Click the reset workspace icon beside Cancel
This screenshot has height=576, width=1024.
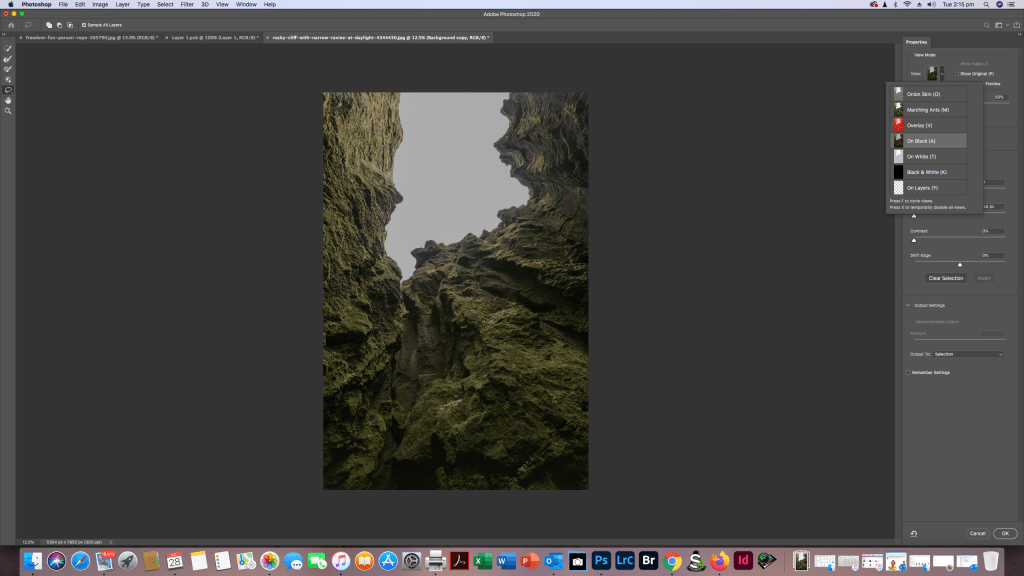(x=914, y=533)
